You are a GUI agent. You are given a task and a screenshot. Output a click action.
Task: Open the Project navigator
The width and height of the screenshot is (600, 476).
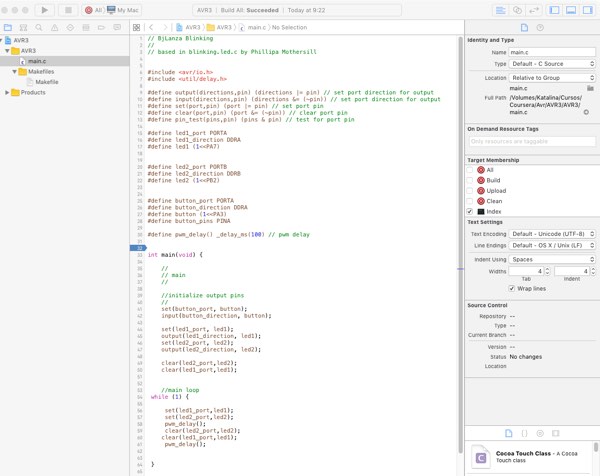pos(8,28)
